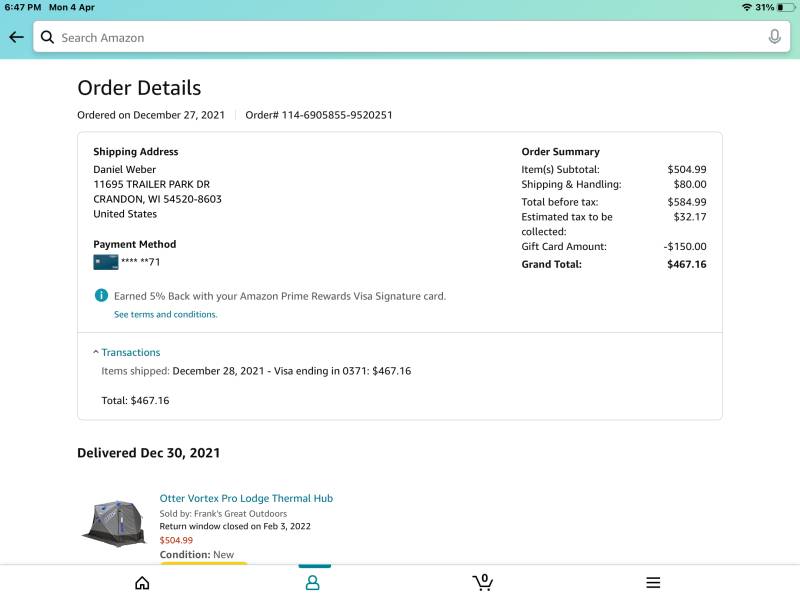Tap the Order Details heading
800x600 pixels.
pos(139,88)
